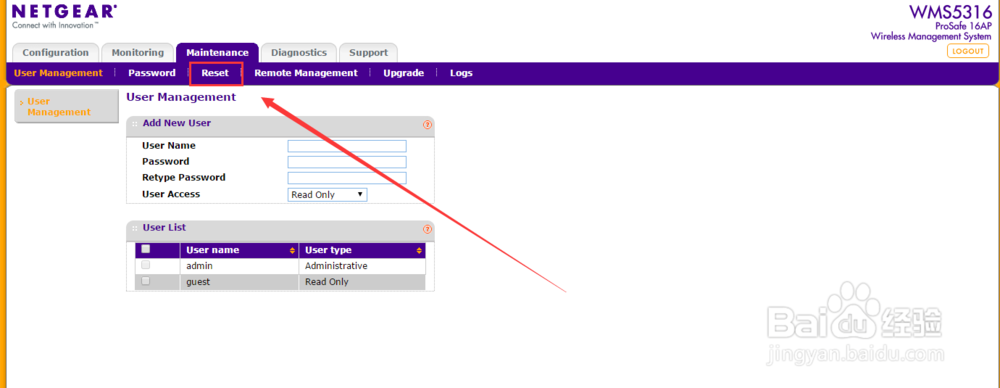Viewport: 1000px width, 388px height.
Task: Check the admin user row checkbox
Action: pos(145,264)
